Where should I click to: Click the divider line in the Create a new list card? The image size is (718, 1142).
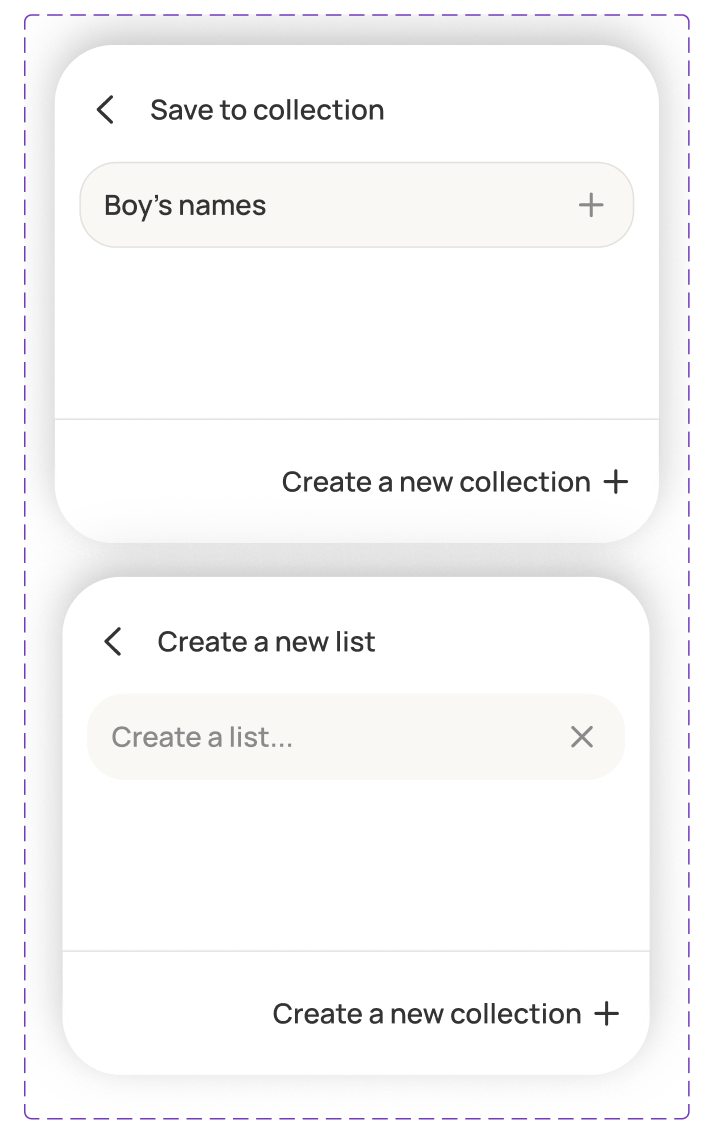(356, 950)
